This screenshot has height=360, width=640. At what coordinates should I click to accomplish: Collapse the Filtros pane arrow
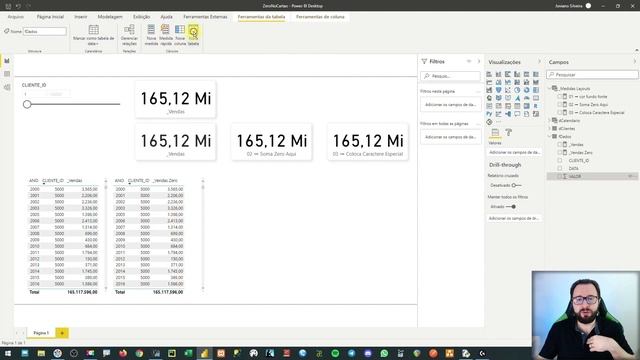click(479, 61)
